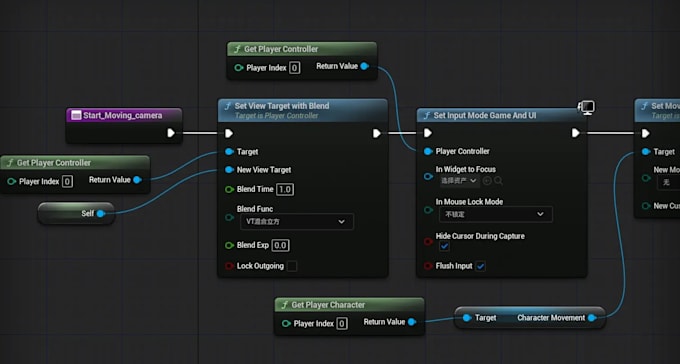Image resolution: width=680 pixels, height=364 pixels.
Task: Click the Blend Time value field 1.0
Action: click(285, 189)
